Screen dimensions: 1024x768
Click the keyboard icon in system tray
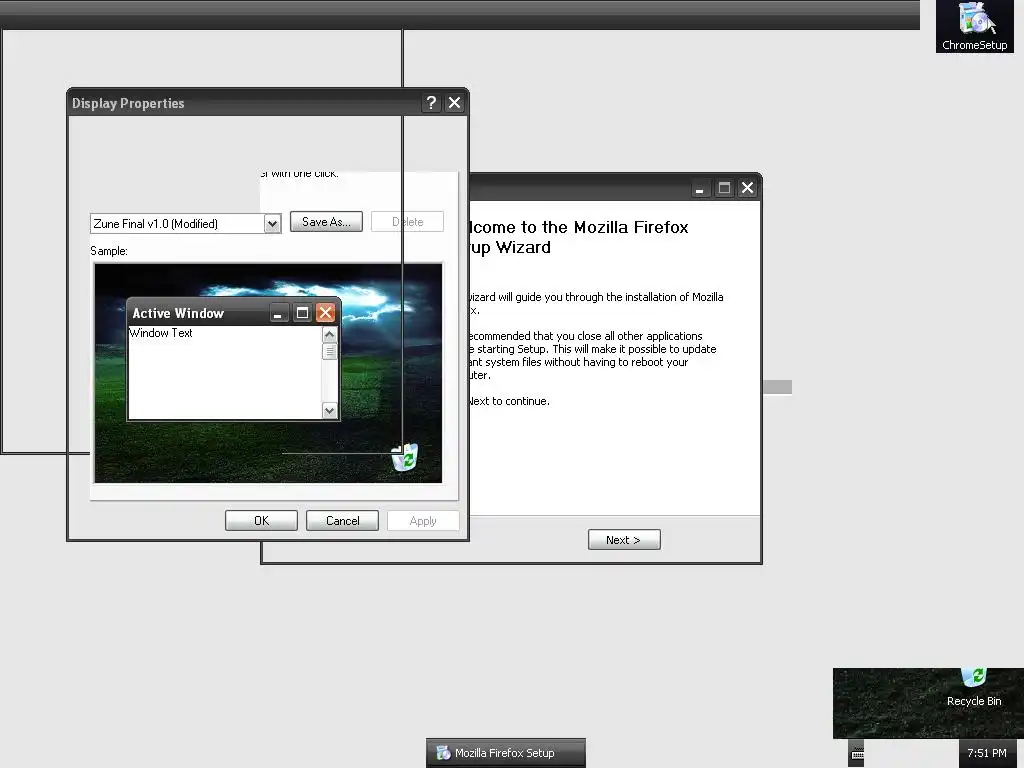coord(857,754)
